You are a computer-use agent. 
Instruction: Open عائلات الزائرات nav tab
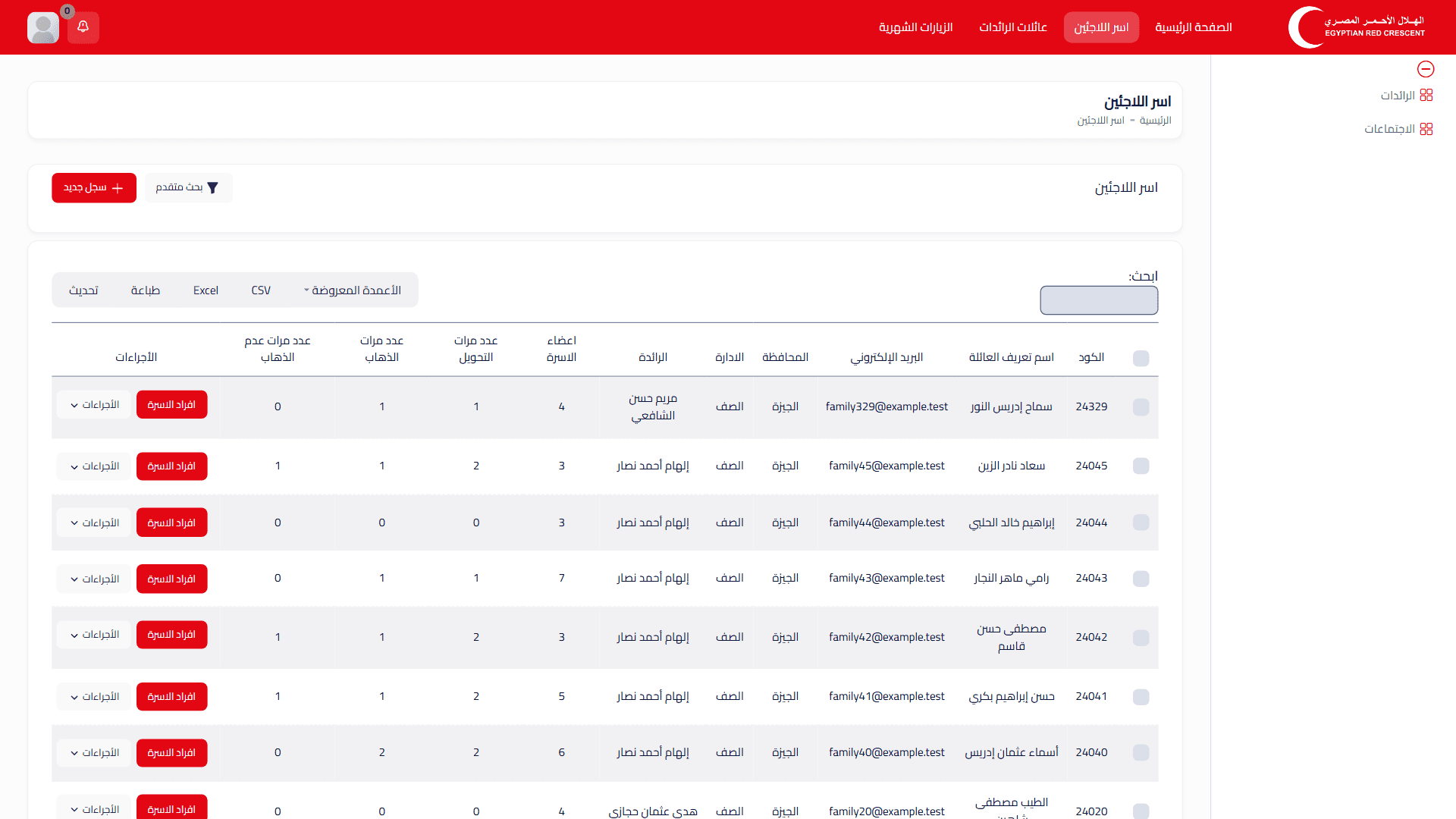tap(1013, 27)
